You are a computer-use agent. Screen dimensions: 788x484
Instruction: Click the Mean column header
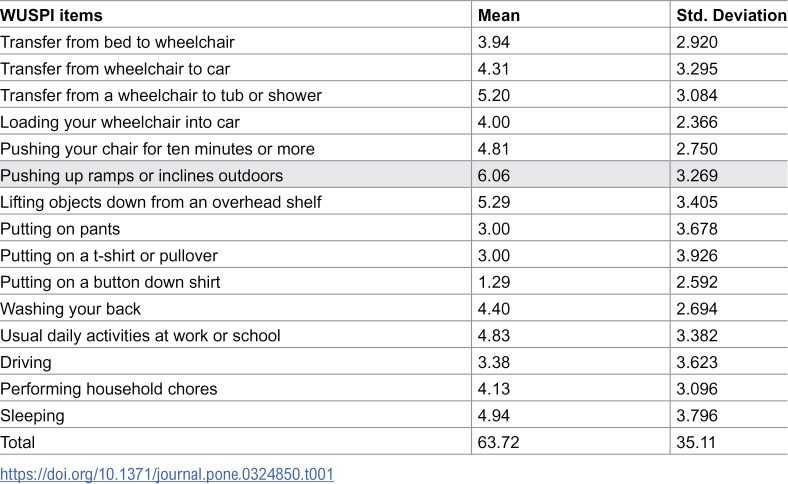click(x=499, y=15)
